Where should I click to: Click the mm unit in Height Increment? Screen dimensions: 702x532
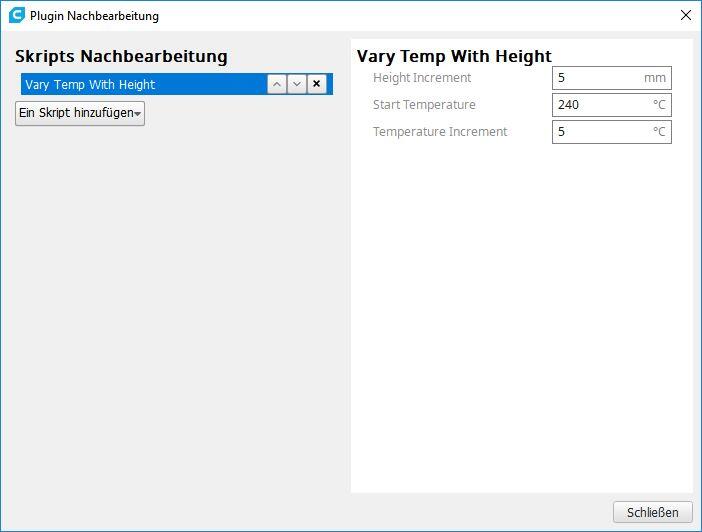coord(655,78)
